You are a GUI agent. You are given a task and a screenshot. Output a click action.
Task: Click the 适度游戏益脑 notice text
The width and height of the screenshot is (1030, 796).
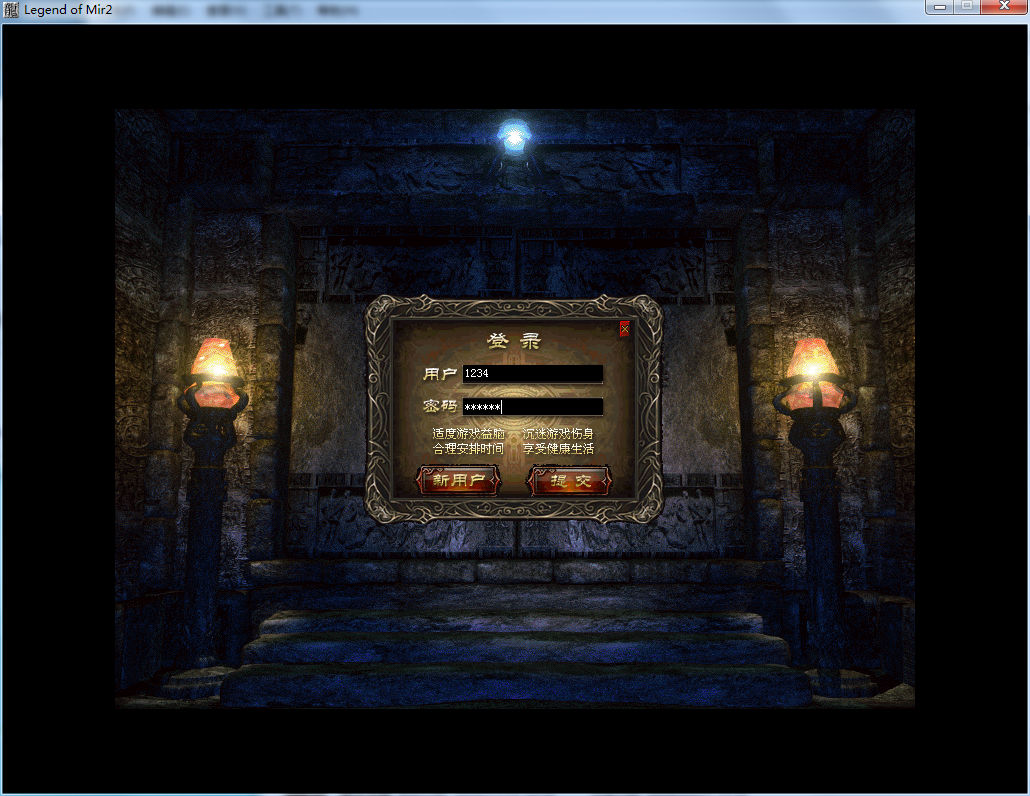[468, 433]
